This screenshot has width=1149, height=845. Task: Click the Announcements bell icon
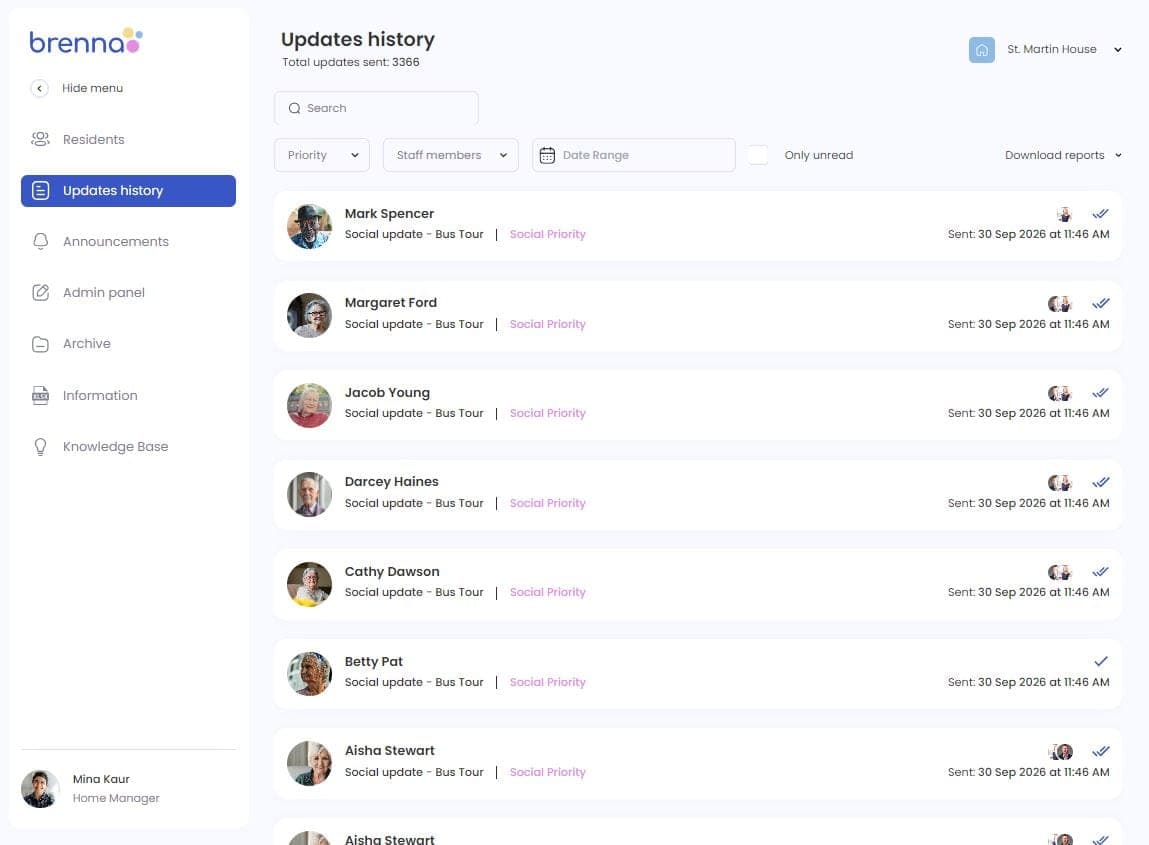[x=40, y=241]
